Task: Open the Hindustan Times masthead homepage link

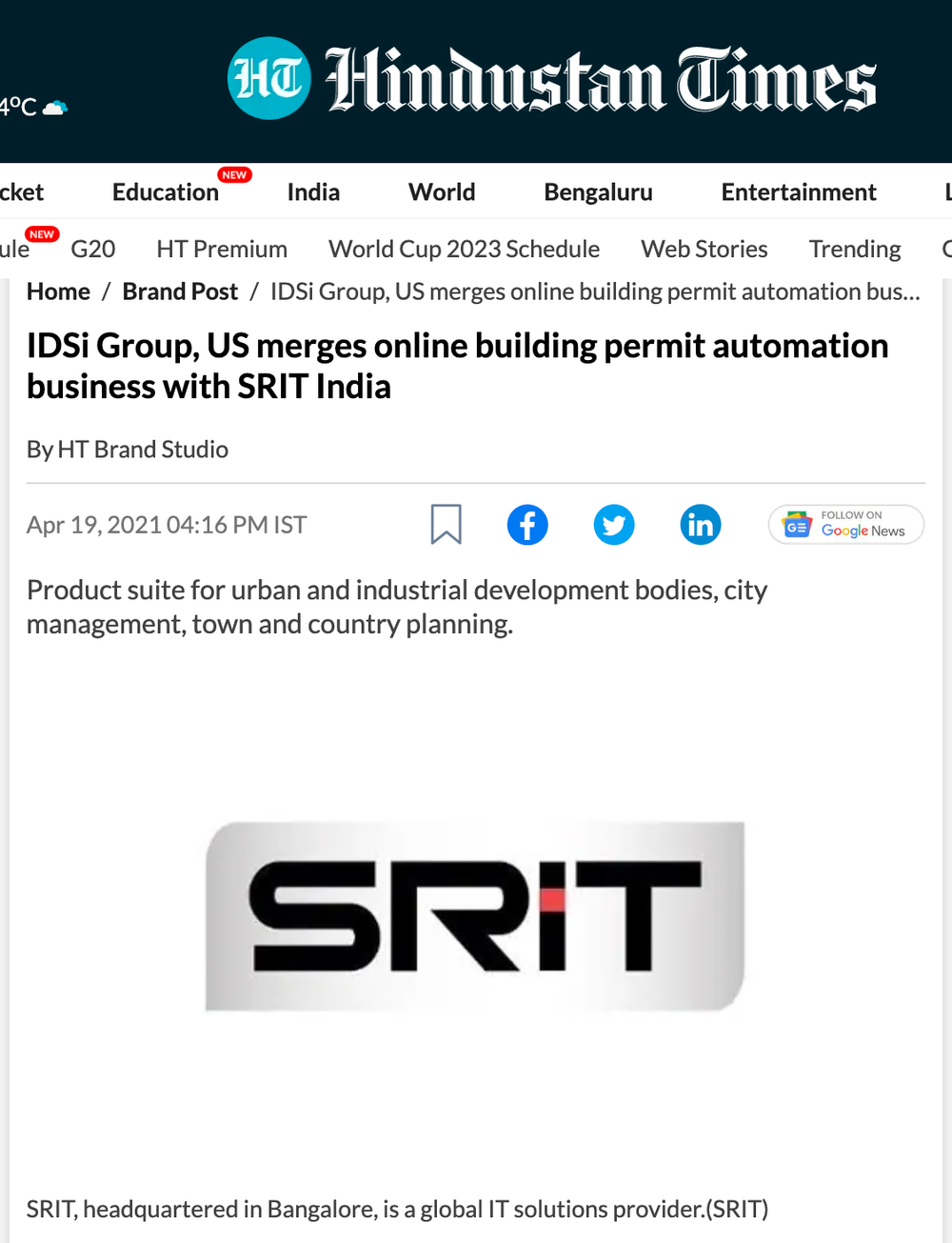Action: (x=601, y=80)
